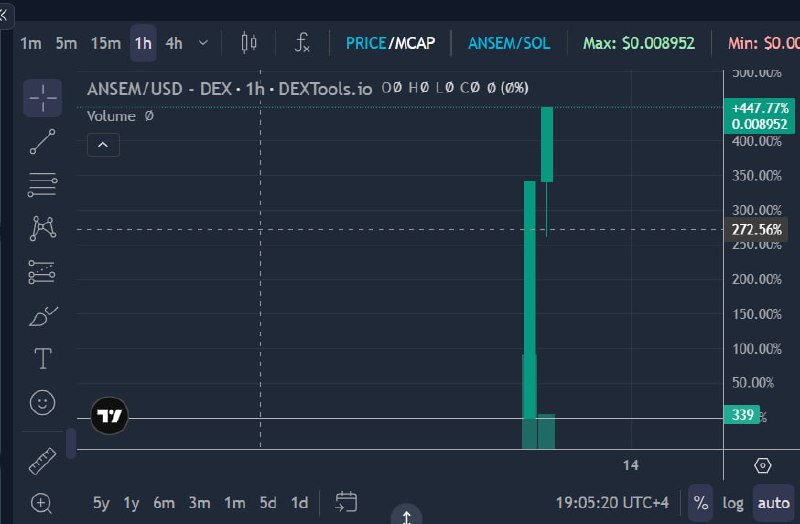
Task: Select the trend line drawing tool
Action: pos(43,141)
